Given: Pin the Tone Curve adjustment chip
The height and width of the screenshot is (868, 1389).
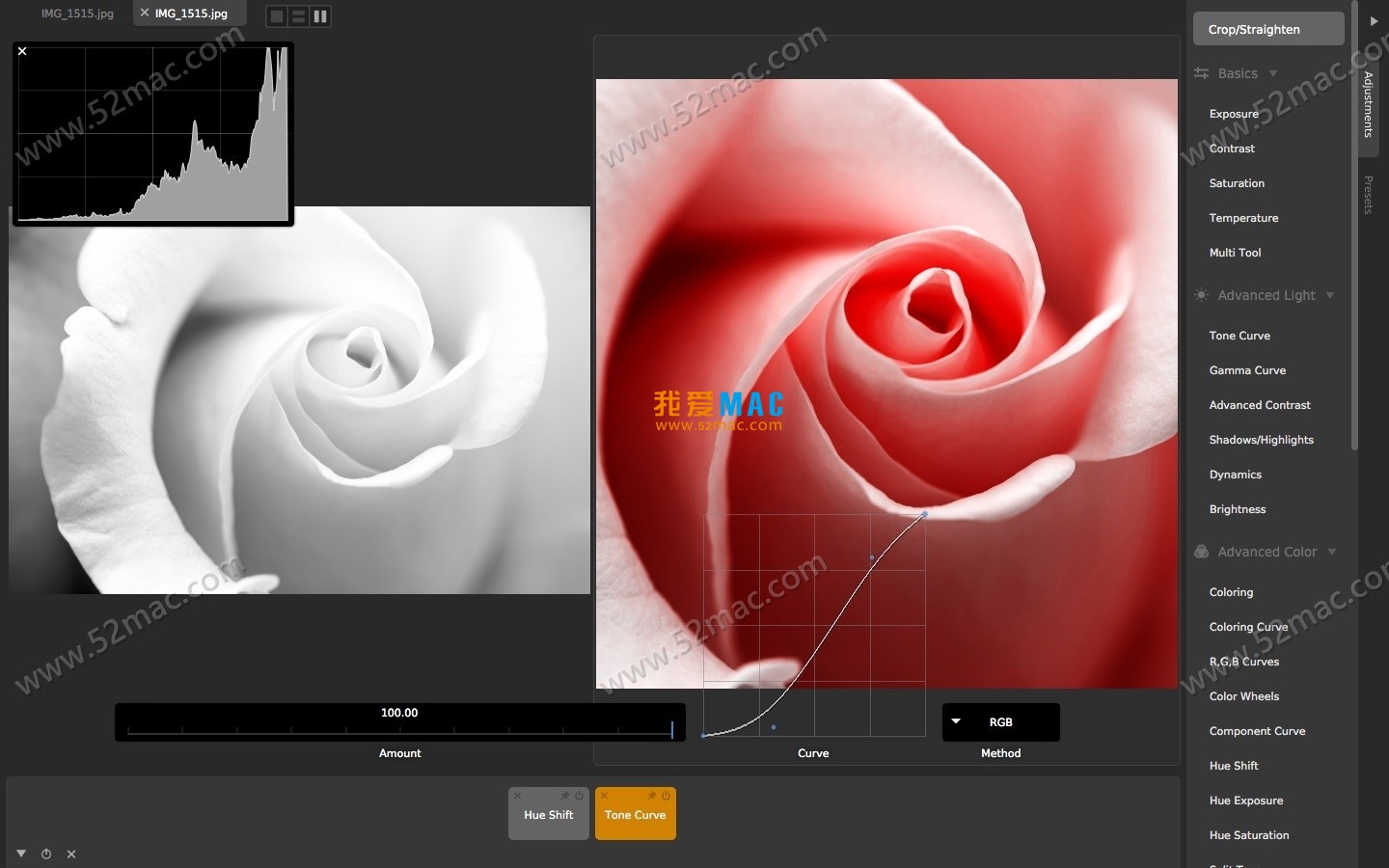Looking at the screenshot, I should click(x=652, y=796).
